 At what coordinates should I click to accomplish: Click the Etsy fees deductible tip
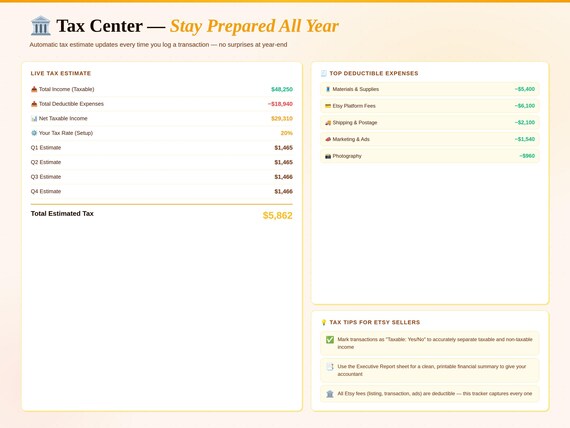pos(430,393)
